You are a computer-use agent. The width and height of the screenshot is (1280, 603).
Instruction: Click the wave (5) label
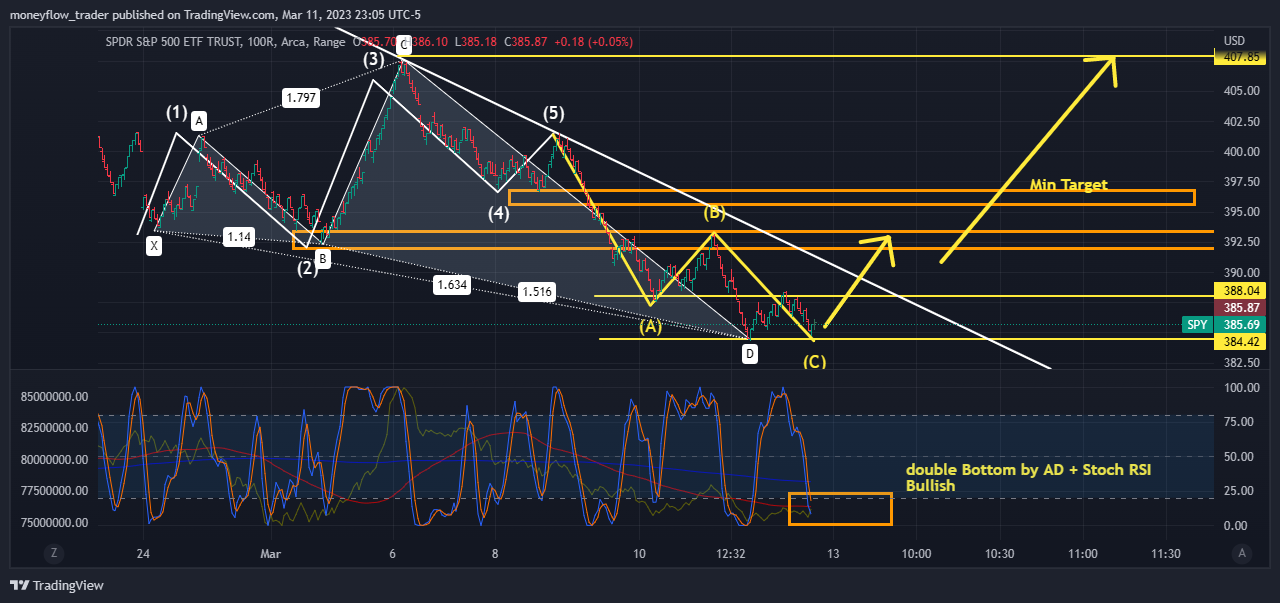(x=554, y=114)
